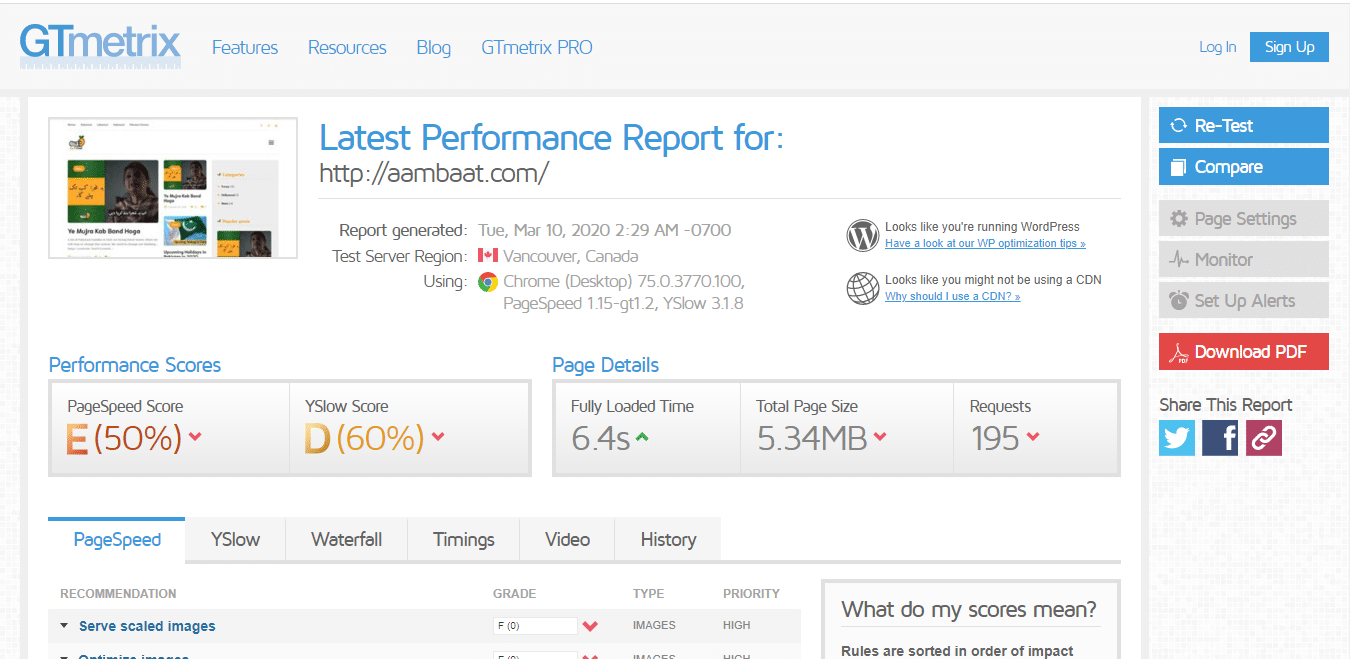Open the Timings tab

pyautogui.click(x=463, y=539)
